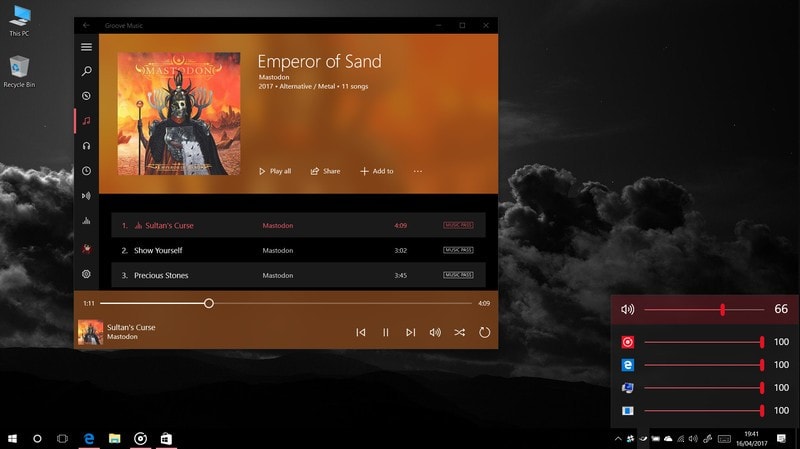800x449 pixels.
Task: Select the red music note My Music icon
Action: [86, 121]
